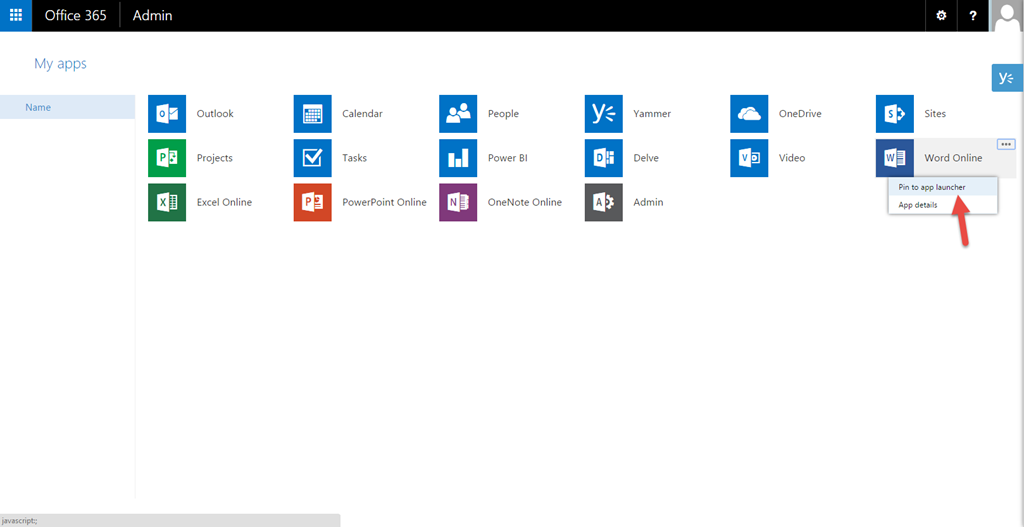Open the Word Online tile icon
The height and width of the screenshot is (527, 1024).
point(895,158)
